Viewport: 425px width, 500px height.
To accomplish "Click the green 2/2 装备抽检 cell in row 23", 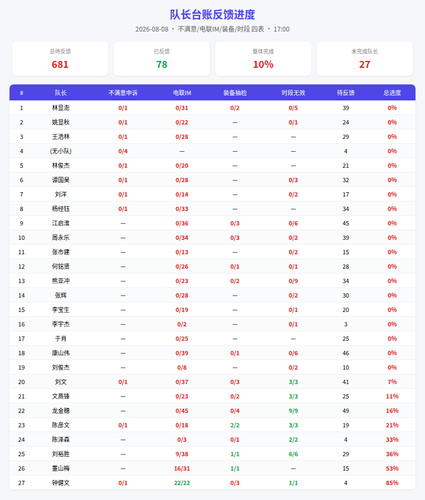I will pyautogui.click(x=235, y=425).
